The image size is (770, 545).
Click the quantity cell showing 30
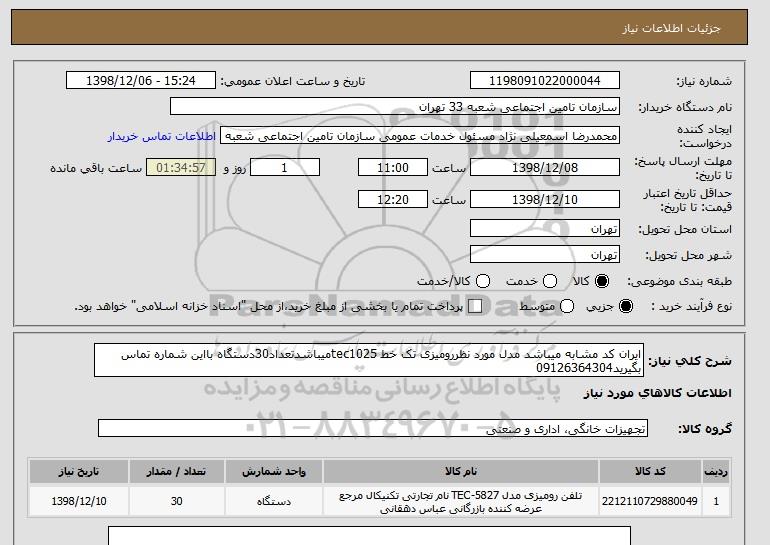point(176,501)
